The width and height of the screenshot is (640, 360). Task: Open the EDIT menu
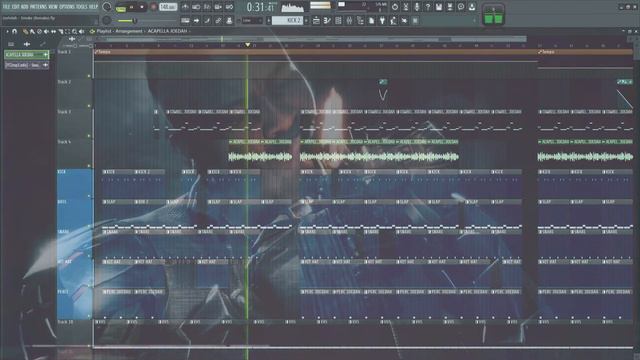(16, 7)
